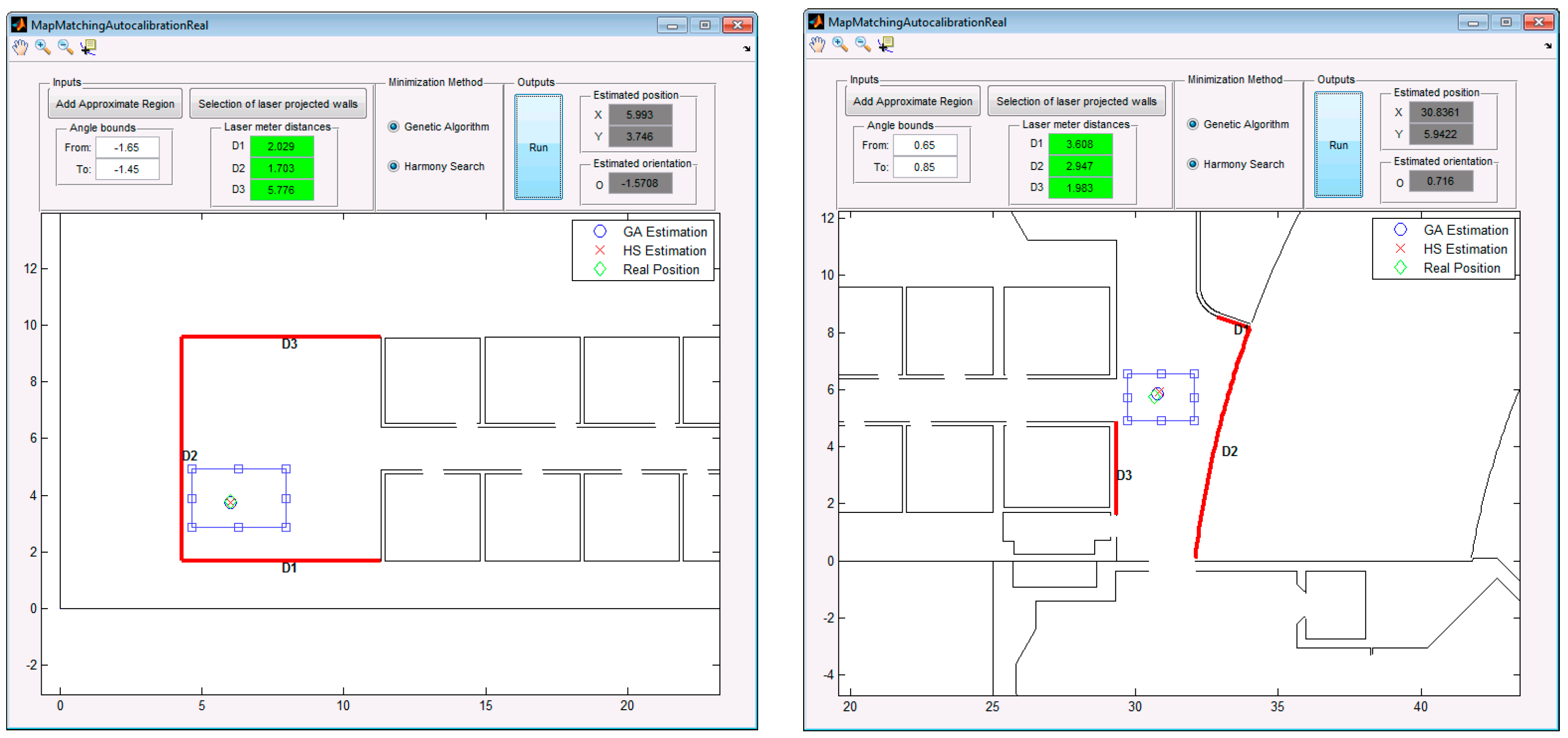Click angle bound From field showing -1.65

[127, 148]
